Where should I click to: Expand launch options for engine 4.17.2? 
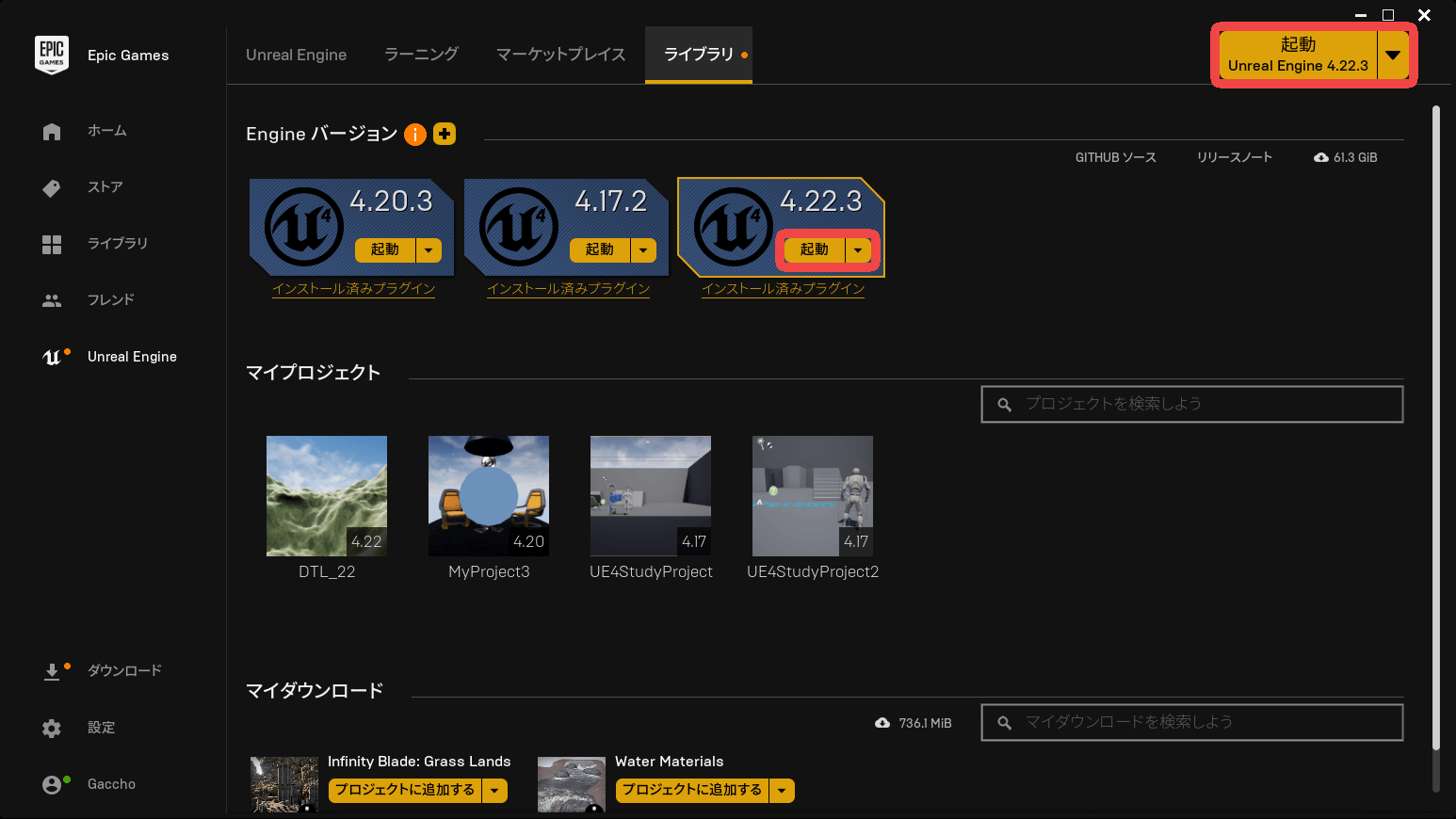coord(643,249)
